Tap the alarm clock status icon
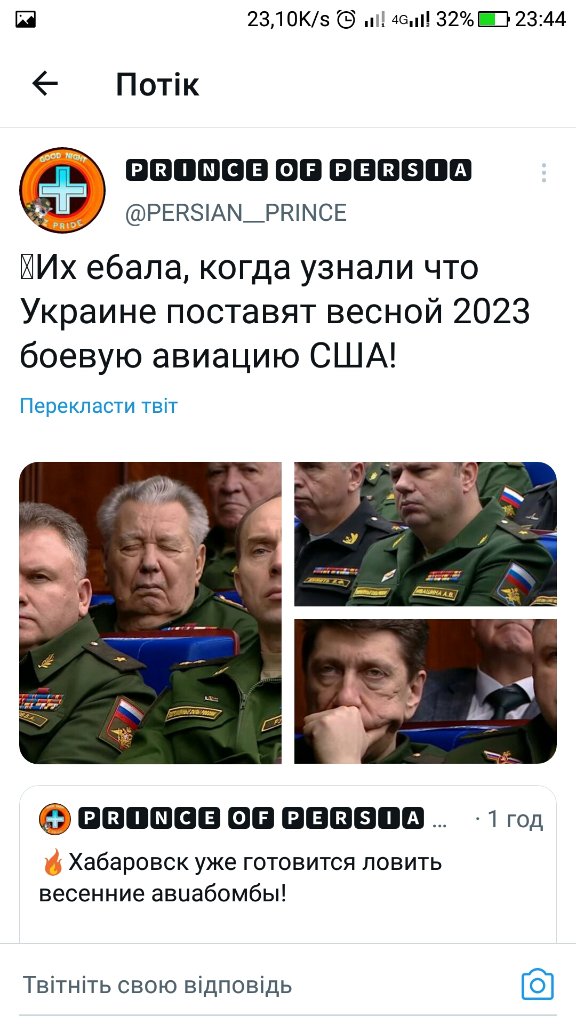This screenshot has height=1024, width=576. 346,20
